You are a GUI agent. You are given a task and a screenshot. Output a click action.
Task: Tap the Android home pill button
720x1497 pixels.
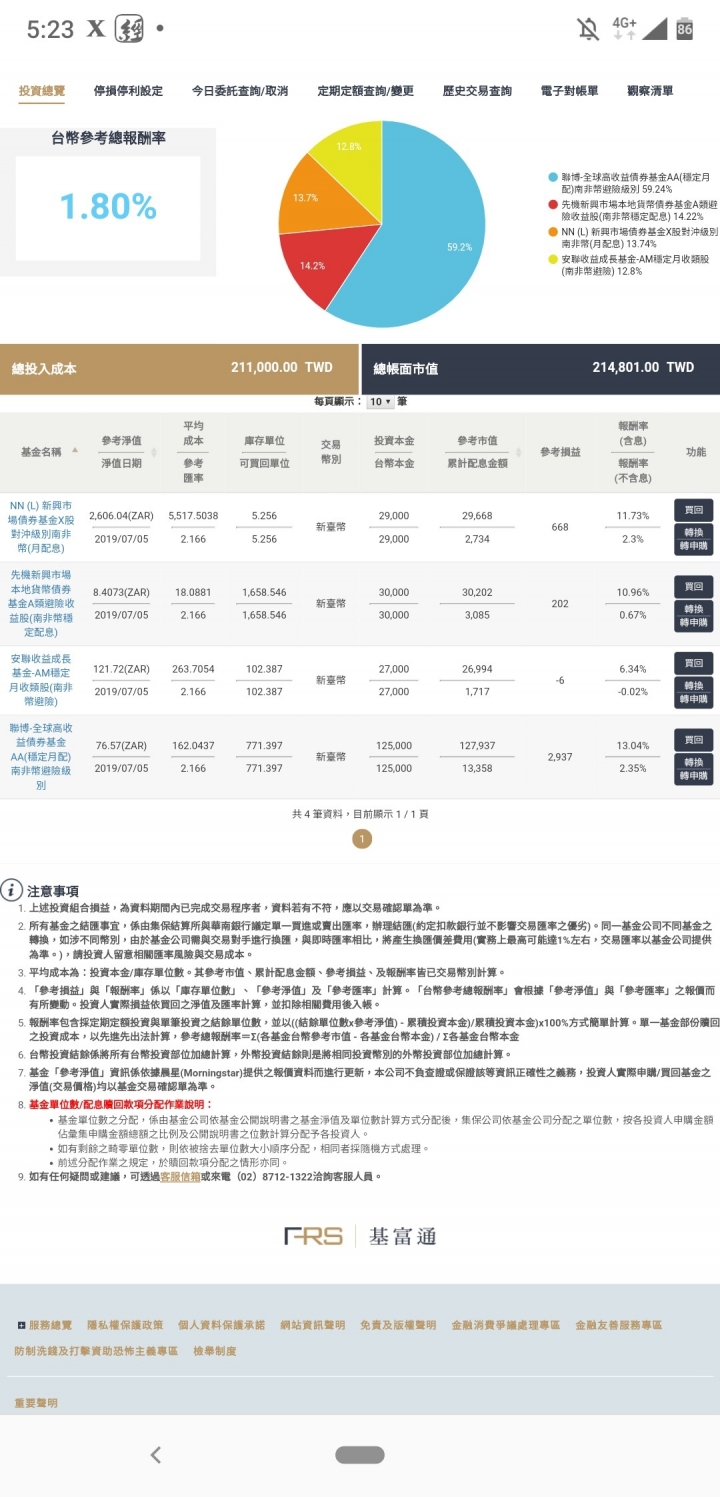[x=360, y=1455]
